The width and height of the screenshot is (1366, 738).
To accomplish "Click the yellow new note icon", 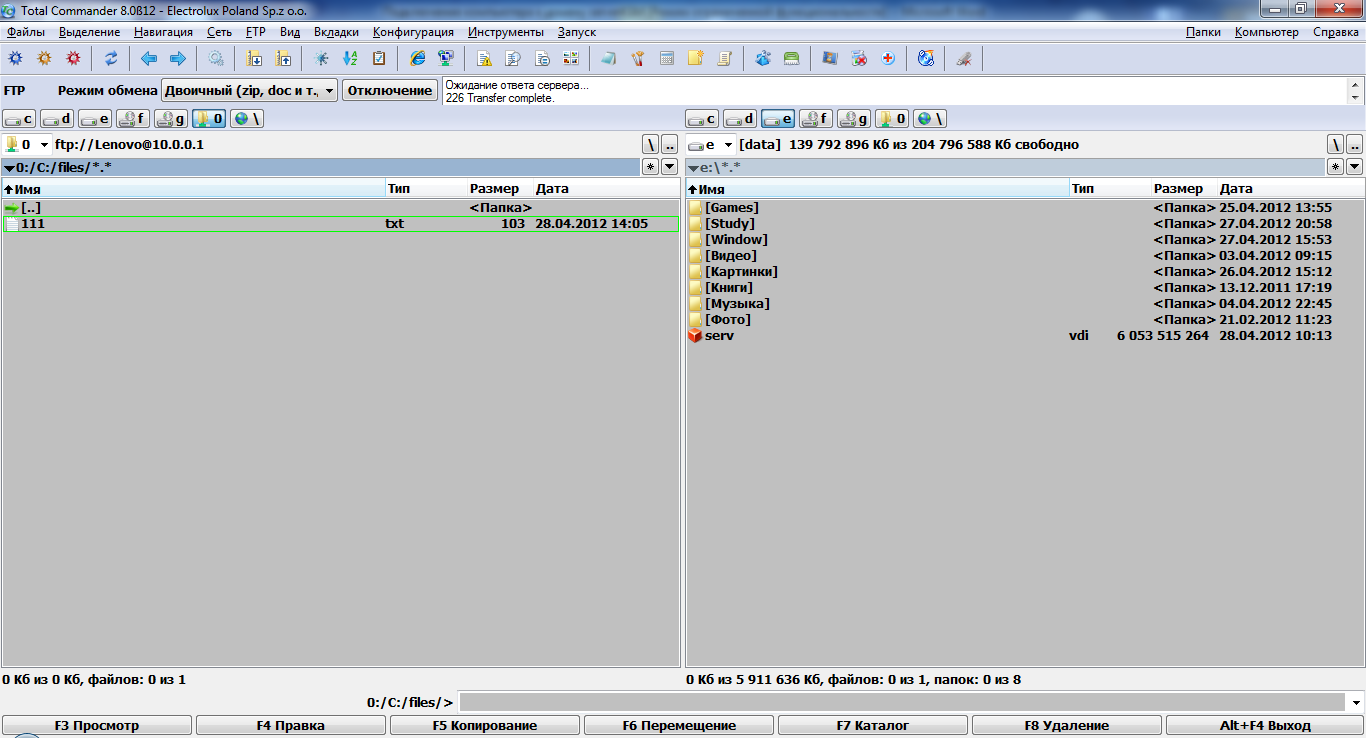I will coord(696,58).
